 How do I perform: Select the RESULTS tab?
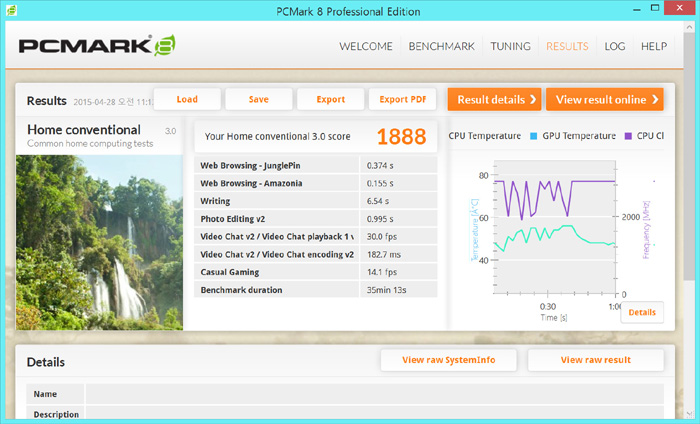(x=567, y=46)
